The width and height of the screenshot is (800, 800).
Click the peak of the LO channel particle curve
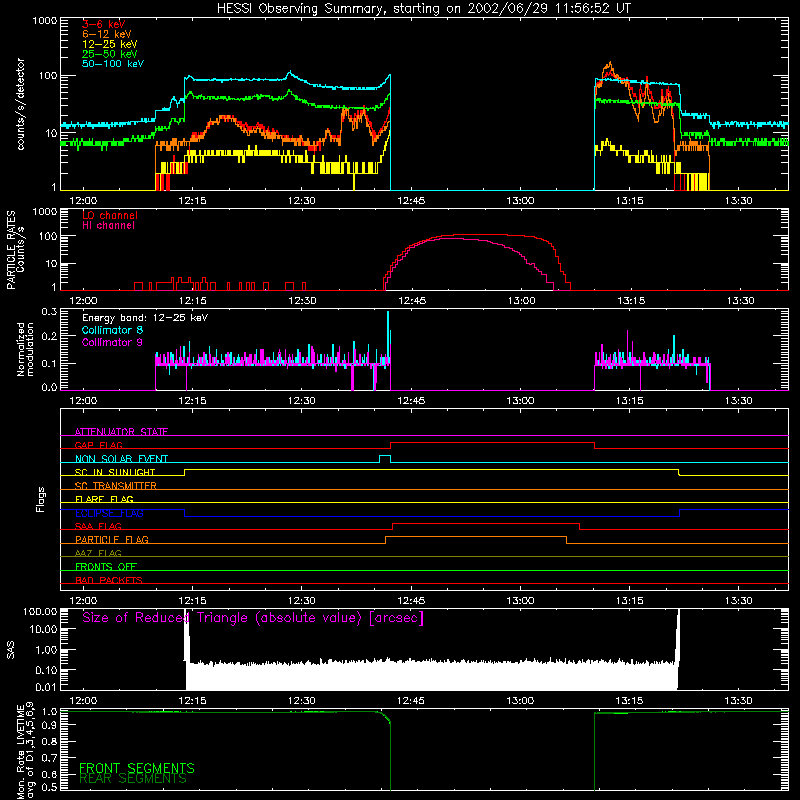click(480, 235)
